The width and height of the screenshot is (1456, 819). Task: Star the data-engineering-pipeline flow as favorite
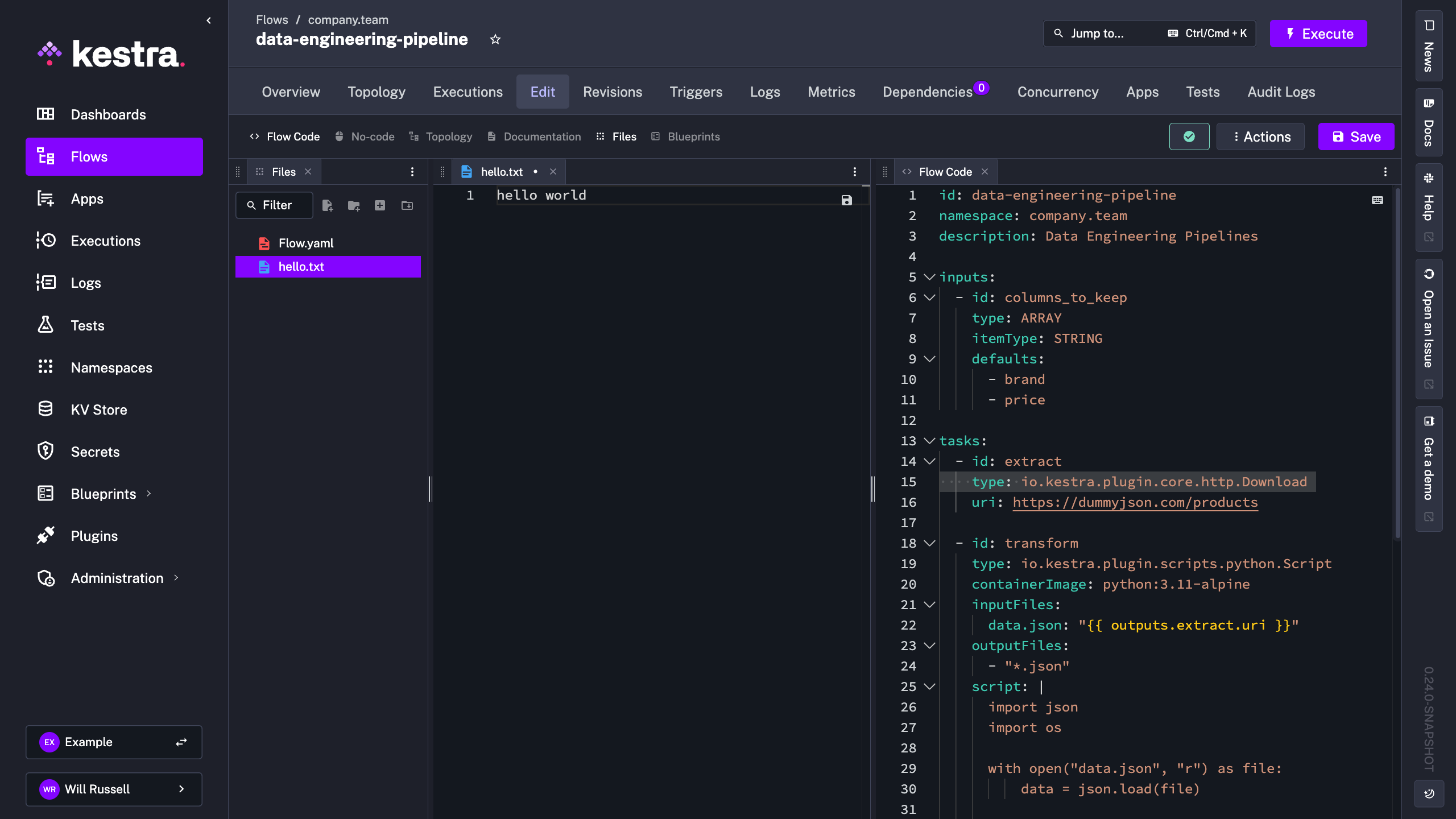pyautogui.click(x=495, y=39)
